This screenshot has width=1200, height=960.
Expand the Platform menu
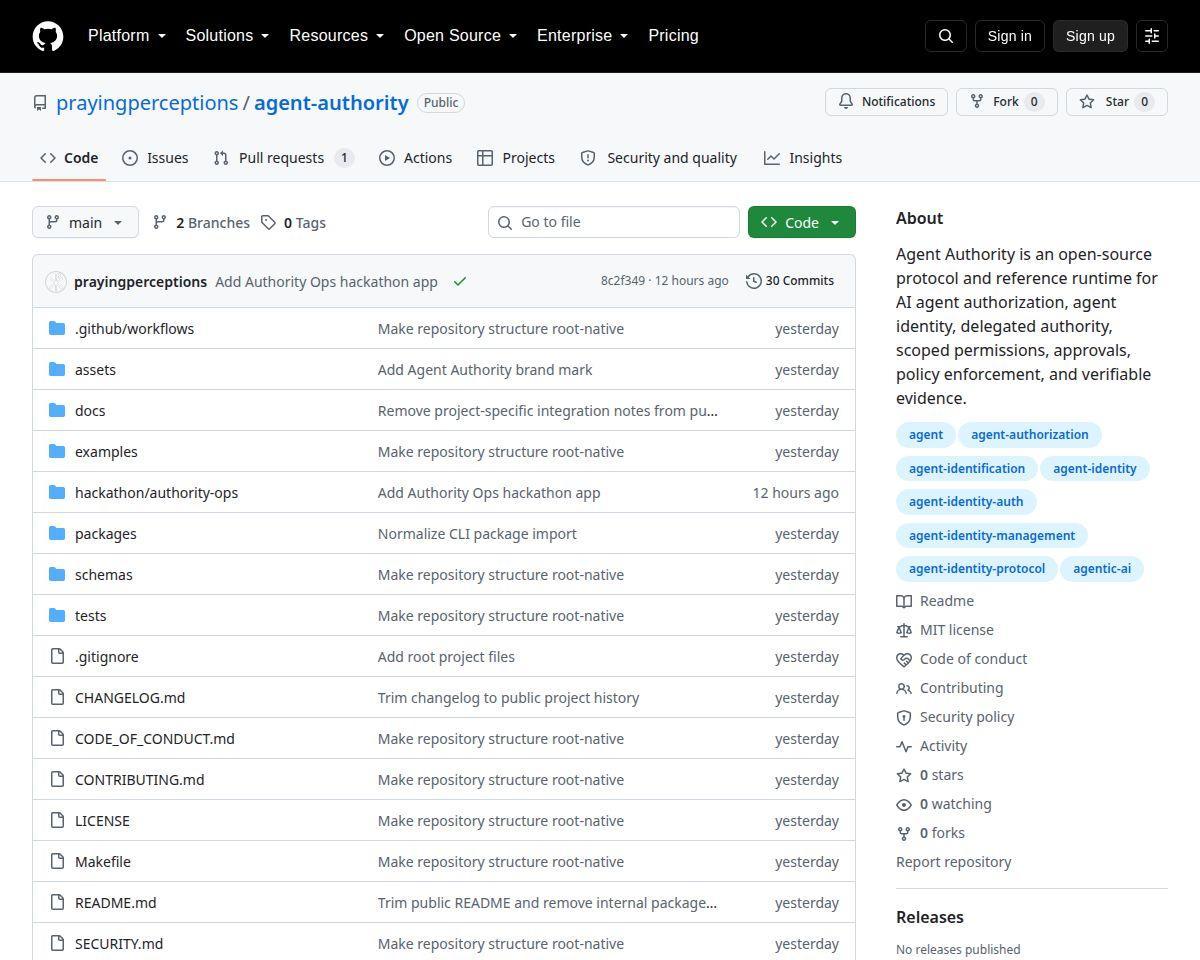[x=127, y=36]
